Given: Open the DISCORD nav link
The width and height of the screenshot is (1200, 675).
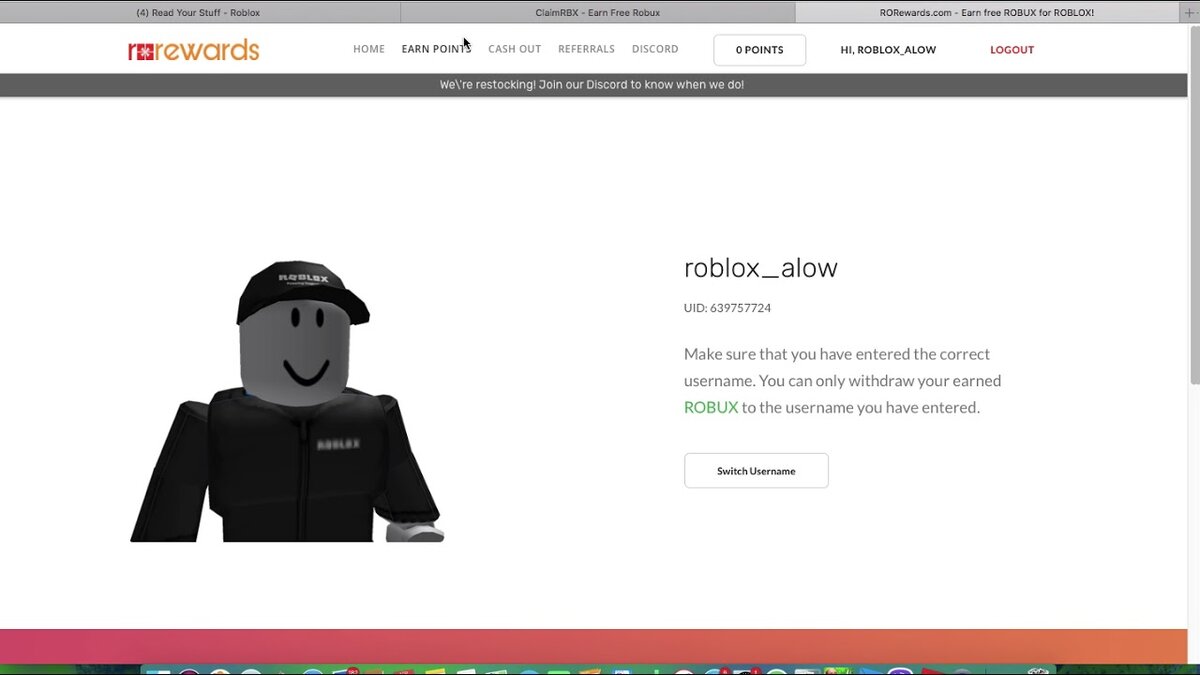Looking at the screenshot, I should tap(655, 49).
